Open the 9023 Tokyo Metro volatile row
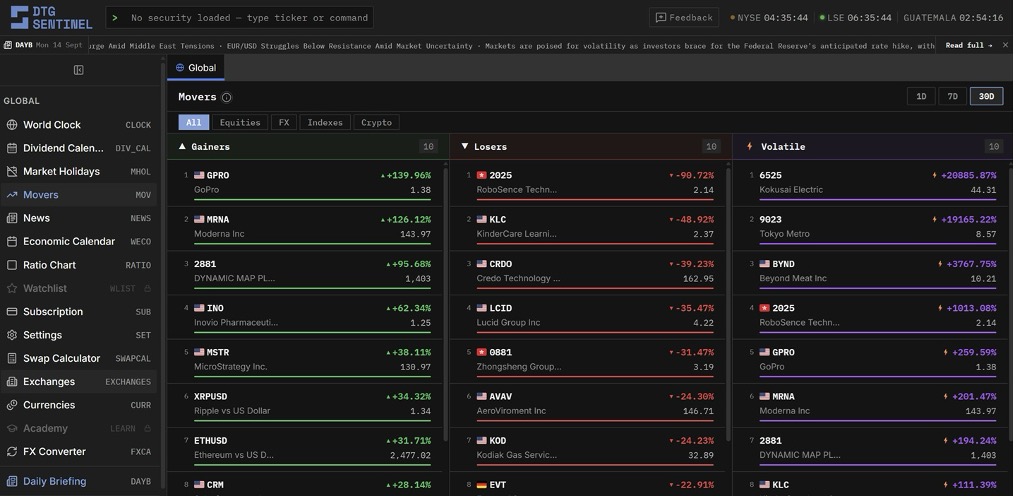Screen dimensions: 1016x496 click(872, 228)
